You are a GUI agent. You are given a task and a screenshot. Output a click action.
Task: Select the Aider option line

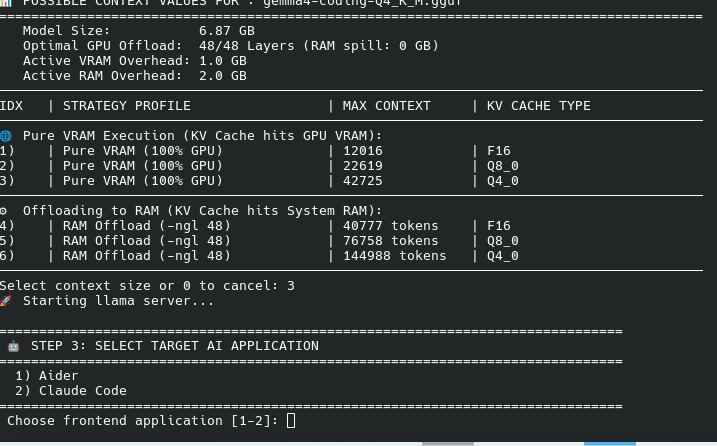47,376
